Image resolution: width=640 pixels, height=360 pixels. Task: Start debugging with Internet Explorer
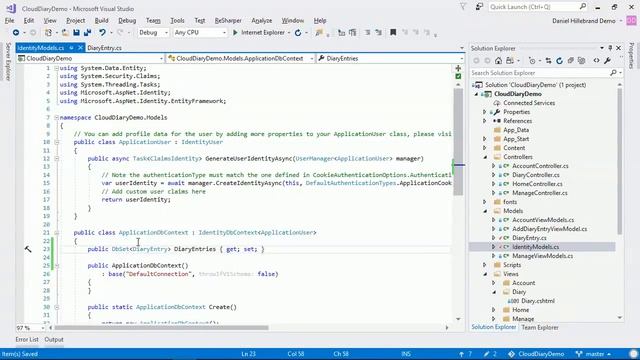[259, 33]
